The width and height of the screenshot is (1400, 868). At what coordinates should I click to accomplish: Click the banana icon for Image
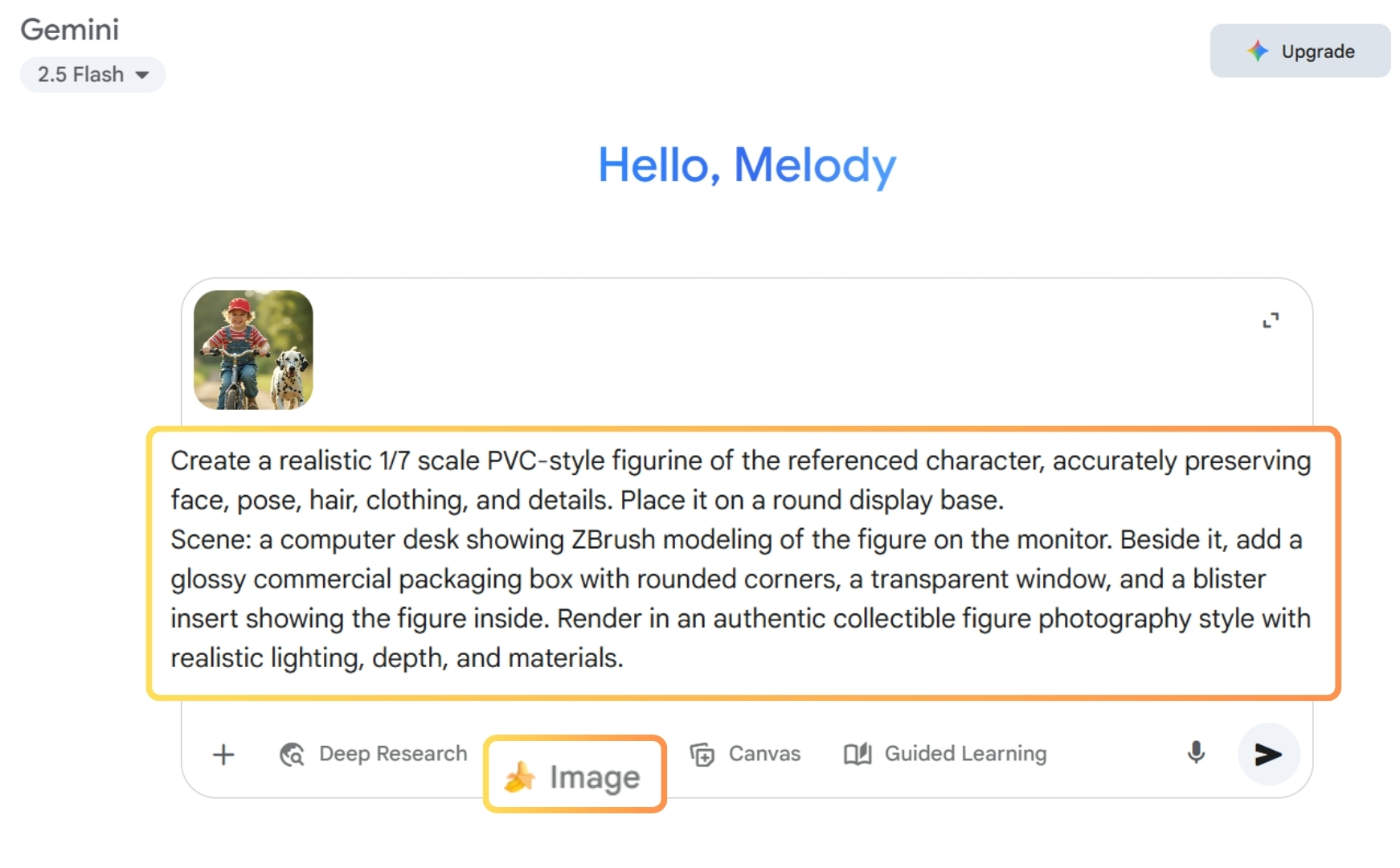[x=519, y=776]
